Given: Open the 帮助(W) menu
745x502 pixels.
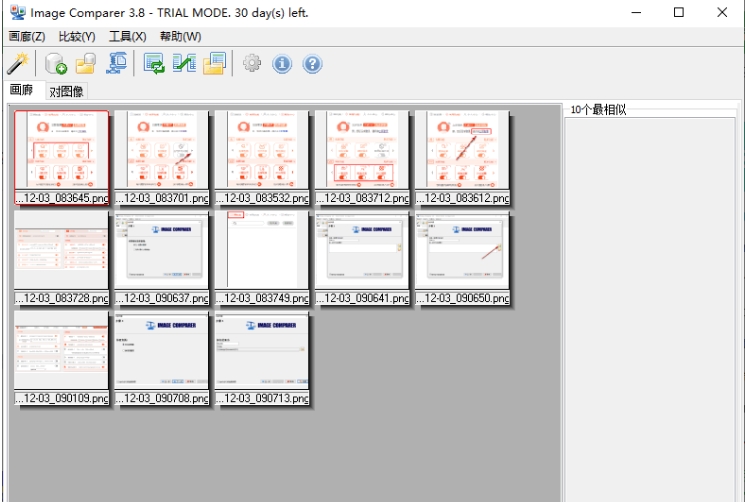Looking at the screenshot, I should [180, 37].
